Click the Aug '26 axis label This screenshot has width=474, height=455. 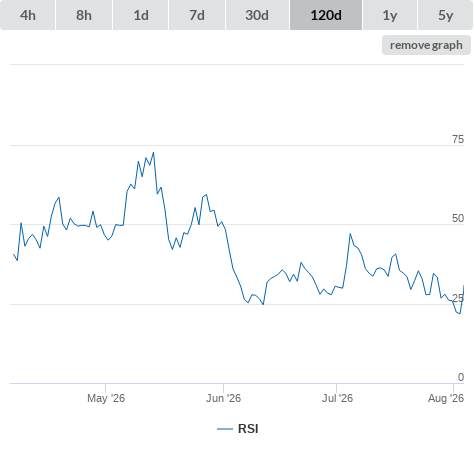446,398
